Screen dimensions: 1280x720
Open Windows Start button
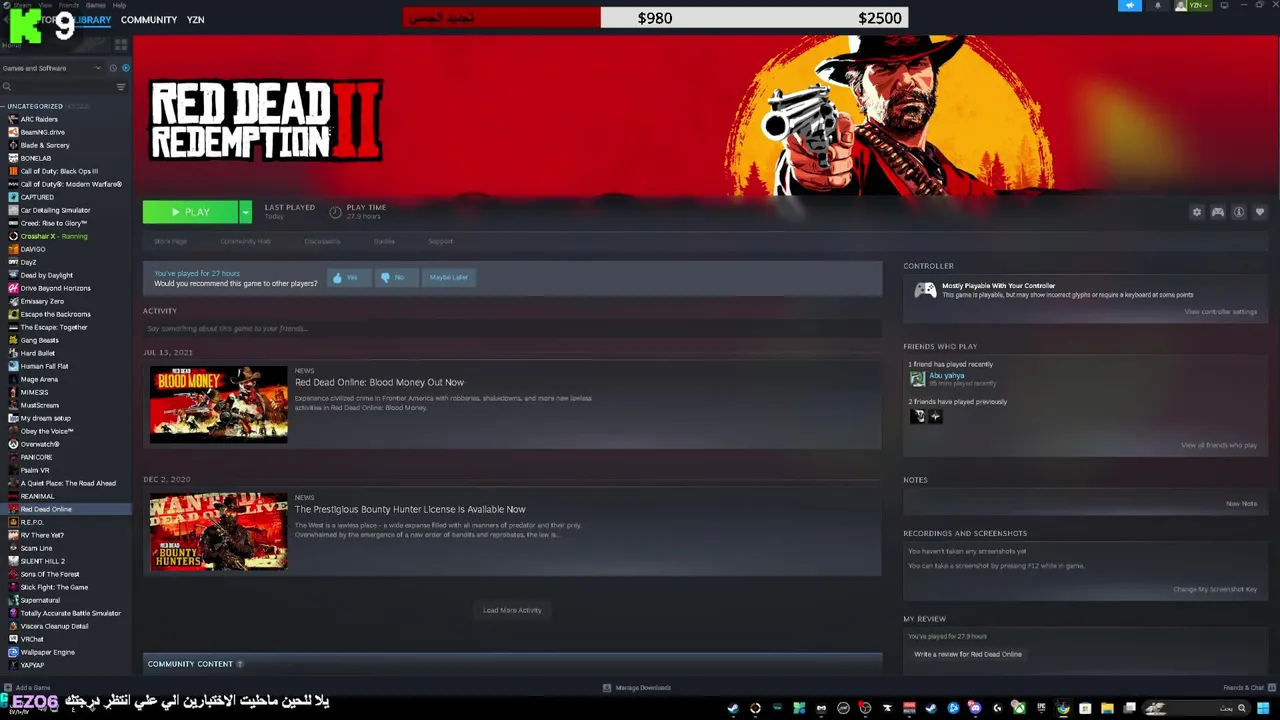[1263, 708]
